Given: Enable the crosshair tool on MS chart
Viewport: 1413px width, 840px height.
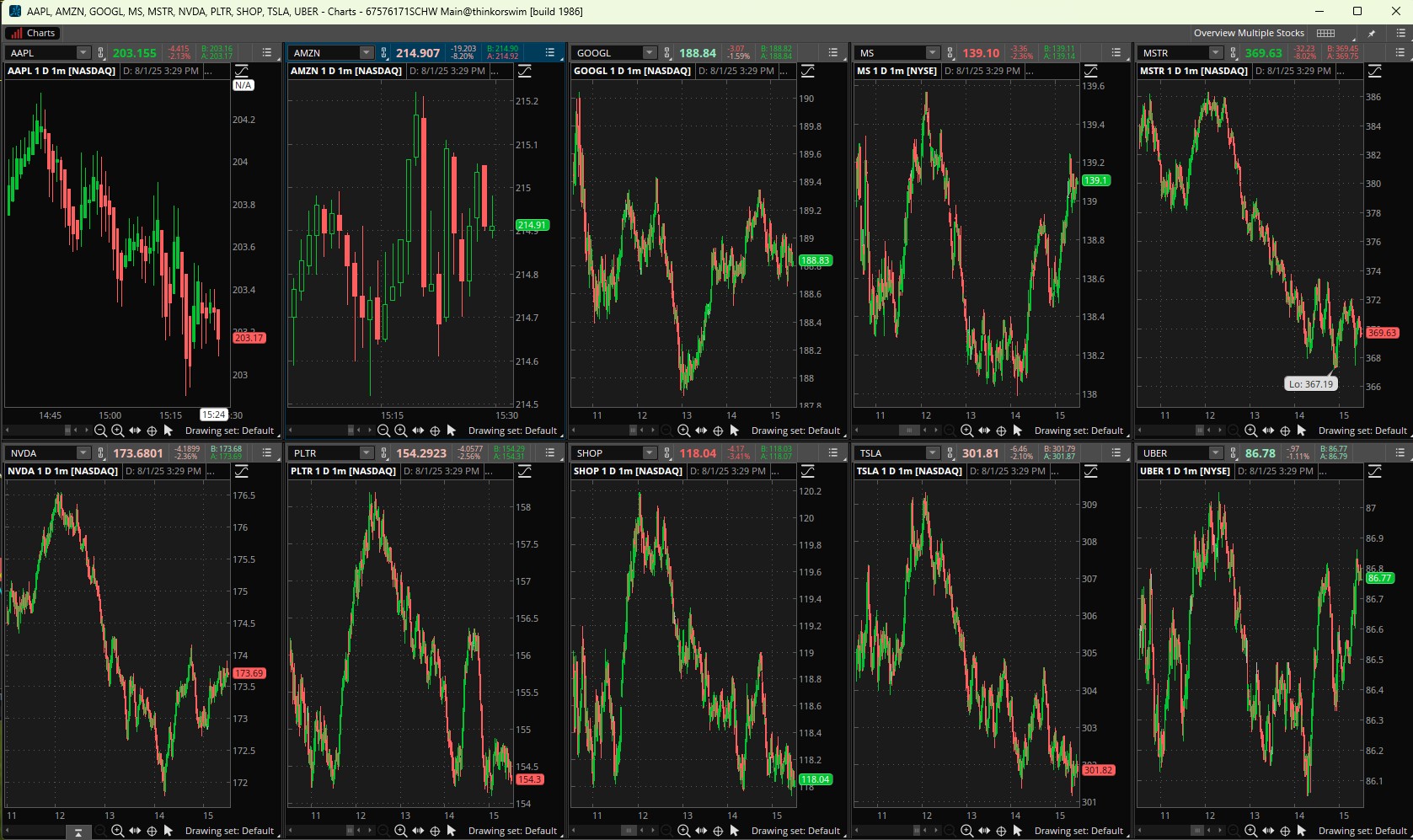Looking at the screenshot, I should click(1001, 431).
